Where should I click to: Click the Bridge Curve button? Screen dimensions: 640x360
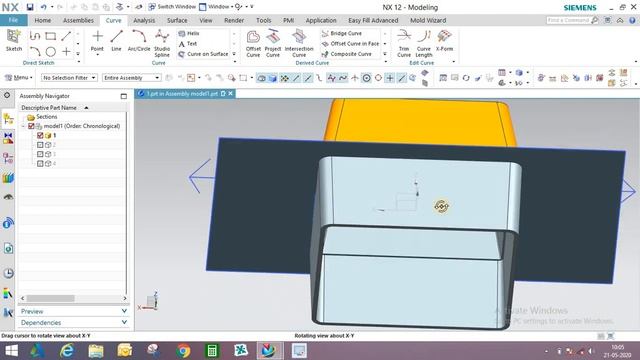pos(342,33)
